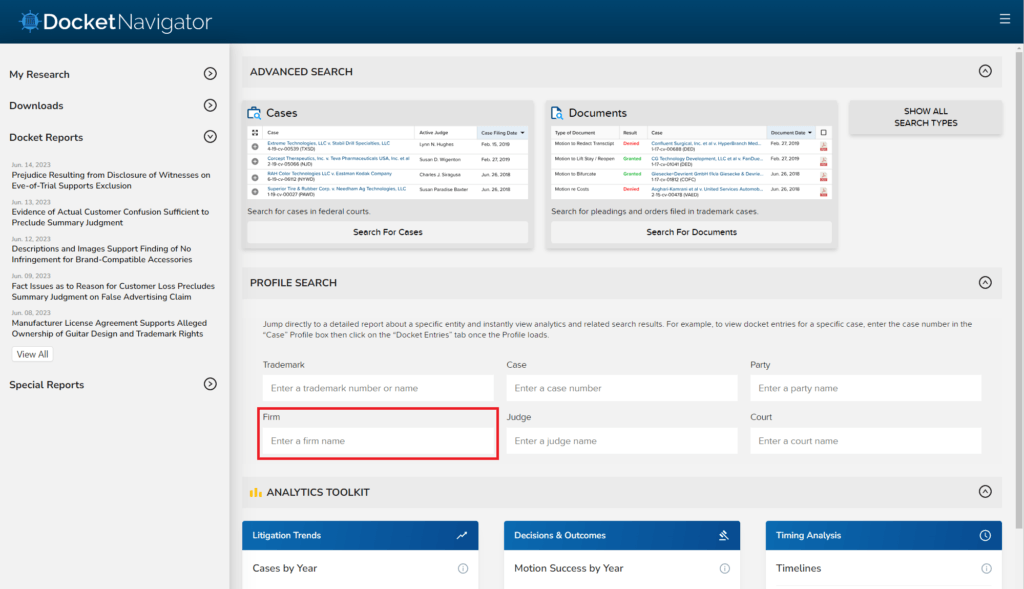Open info icon for Cases by Year
Image resolution: width=1024 pixels, height=589 pixels.
(463, 569)
